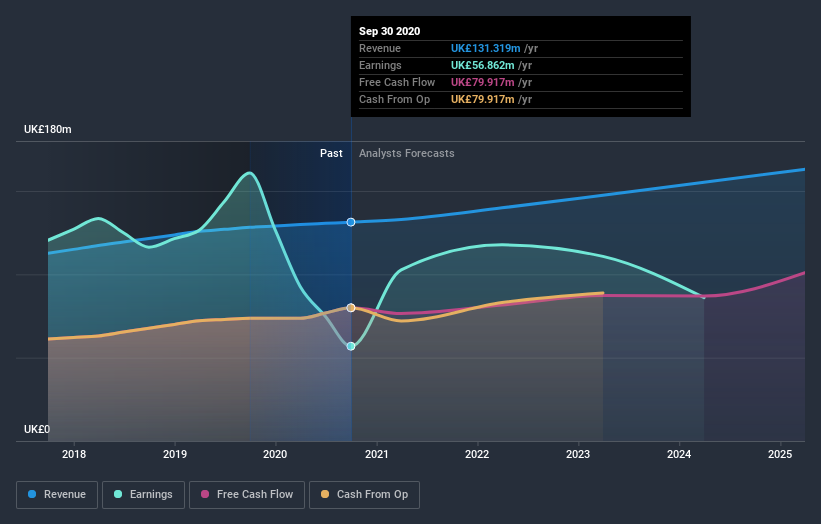Click the orange UK£79.917m Cash From Op value
The image size is (821, 524).
pos(482,99)
